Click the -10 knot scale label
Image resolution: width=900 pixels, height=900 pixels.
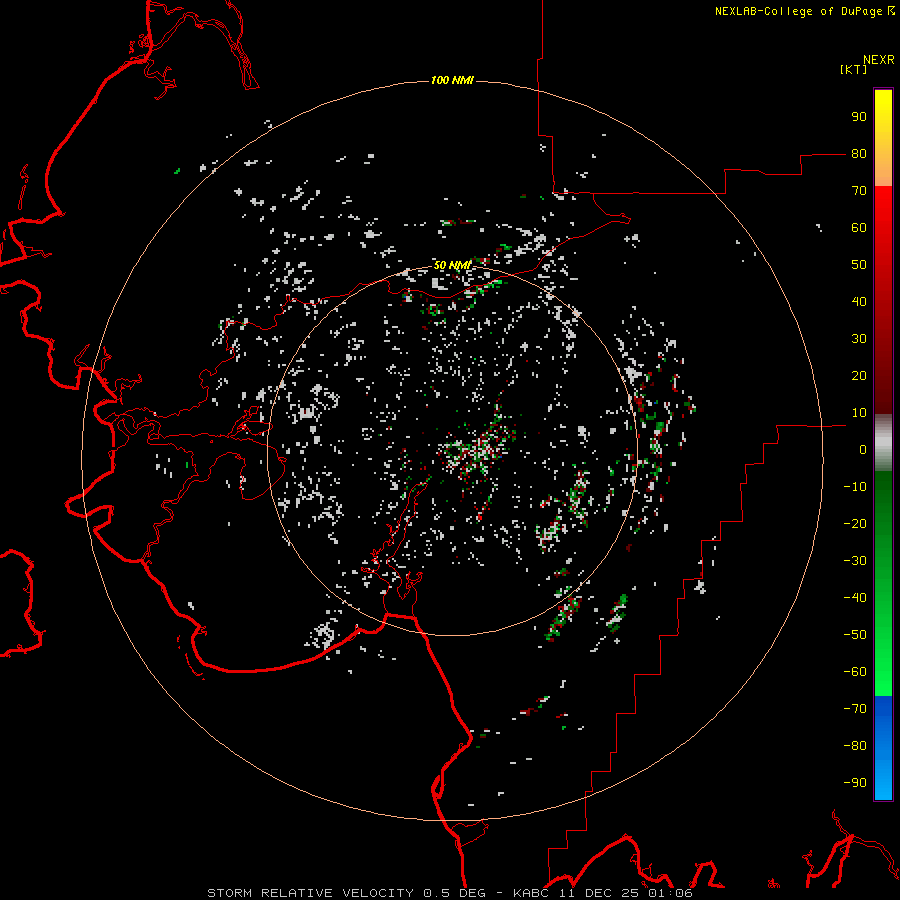click(855, 487)
